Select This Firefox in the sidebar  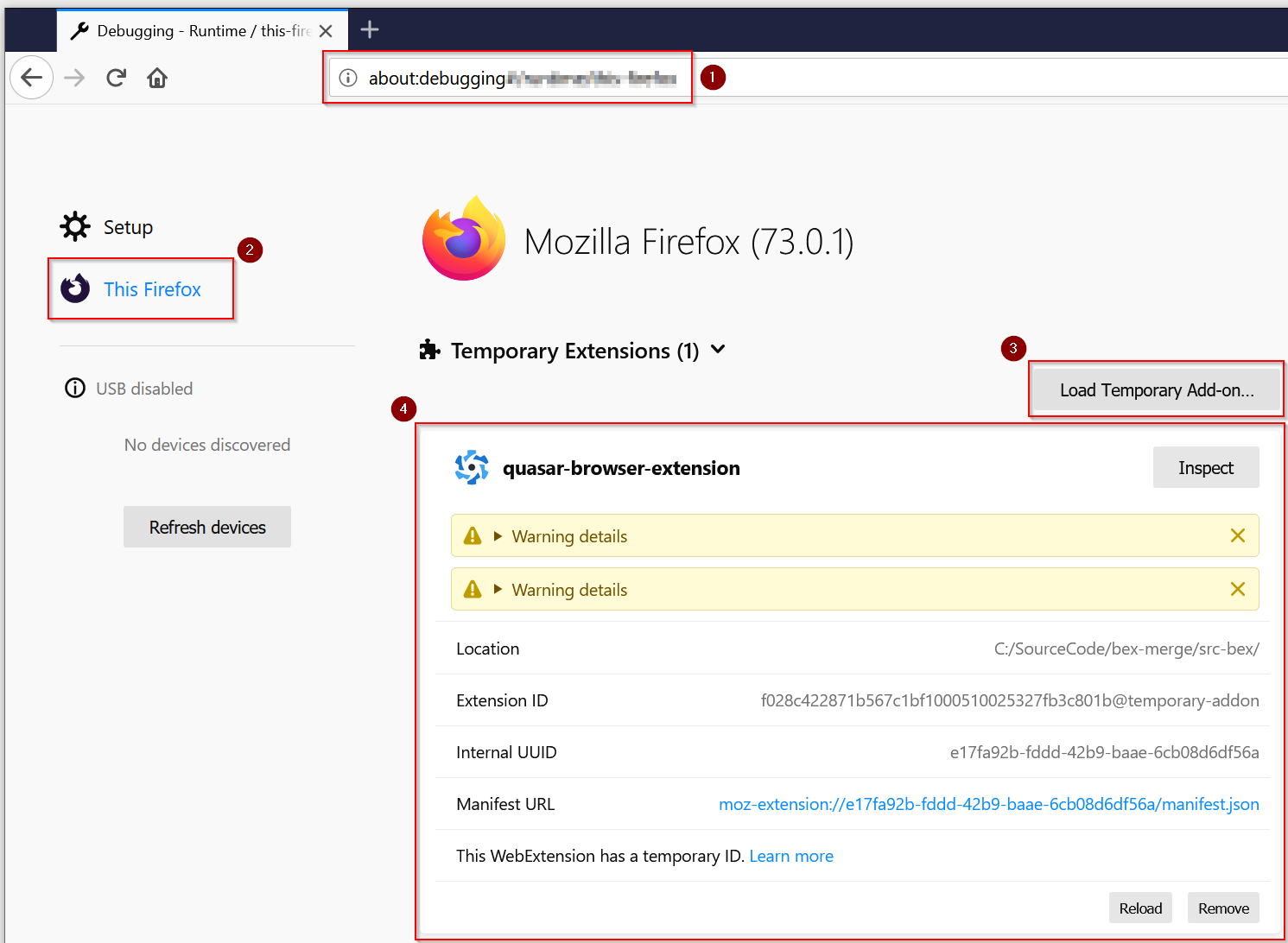coord(152,289)
